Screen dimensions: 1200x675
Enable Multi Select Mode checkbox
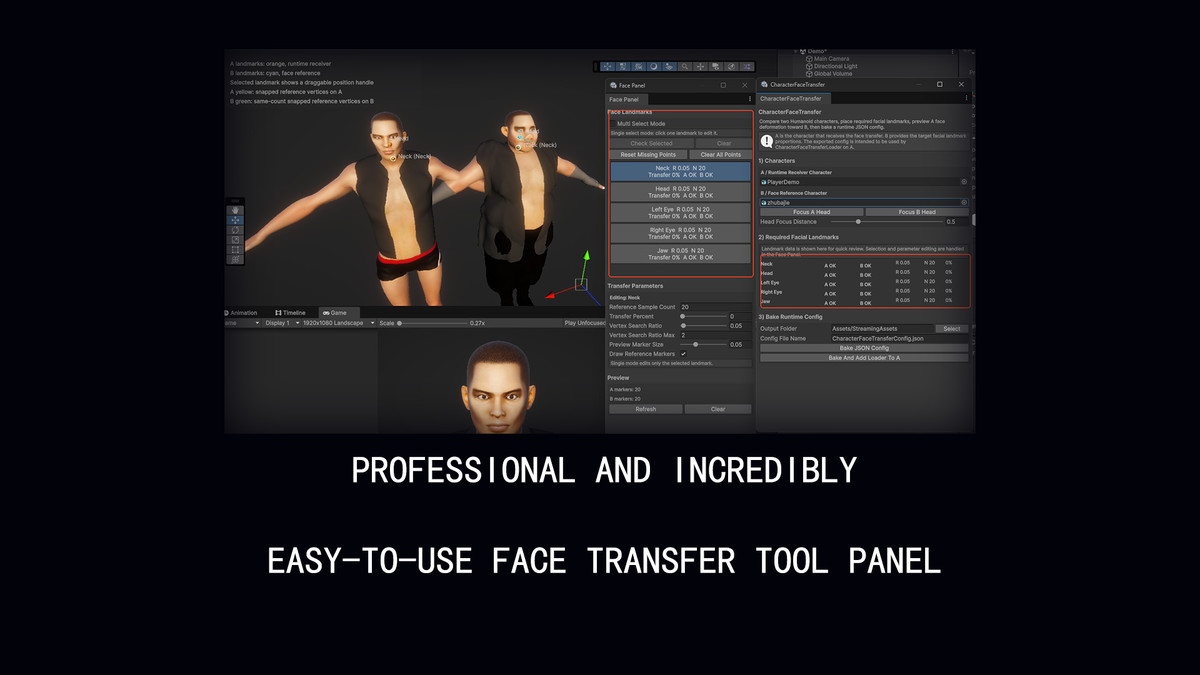612,124
